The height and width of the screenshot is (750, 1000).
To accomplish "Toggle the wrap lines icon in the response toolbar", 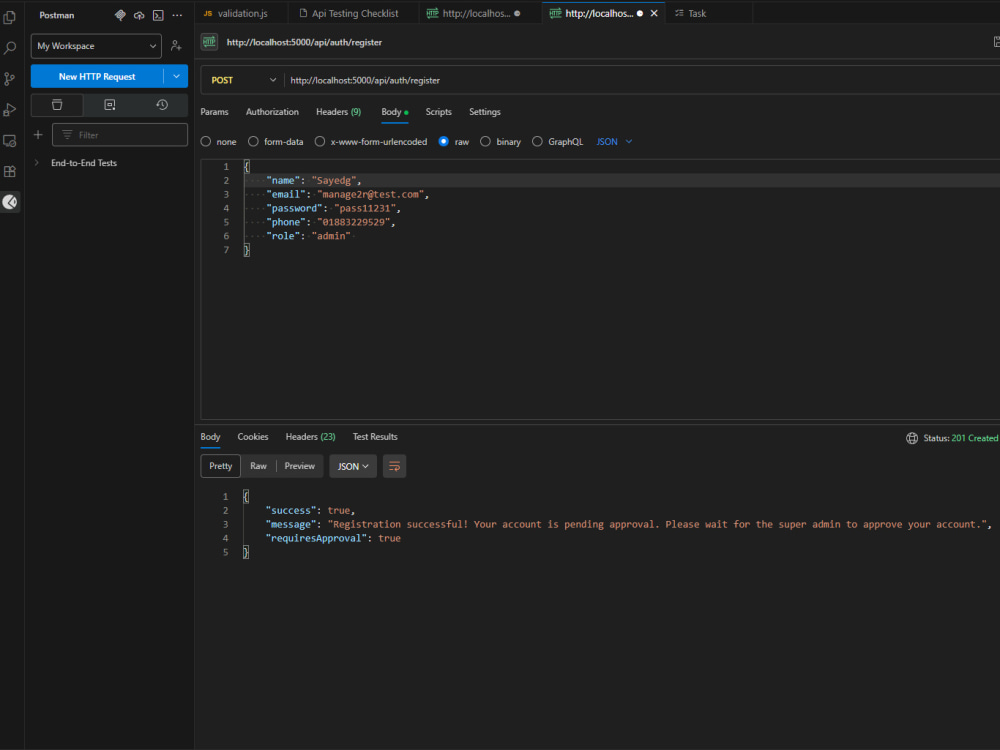I will click(x=394, y=466).
